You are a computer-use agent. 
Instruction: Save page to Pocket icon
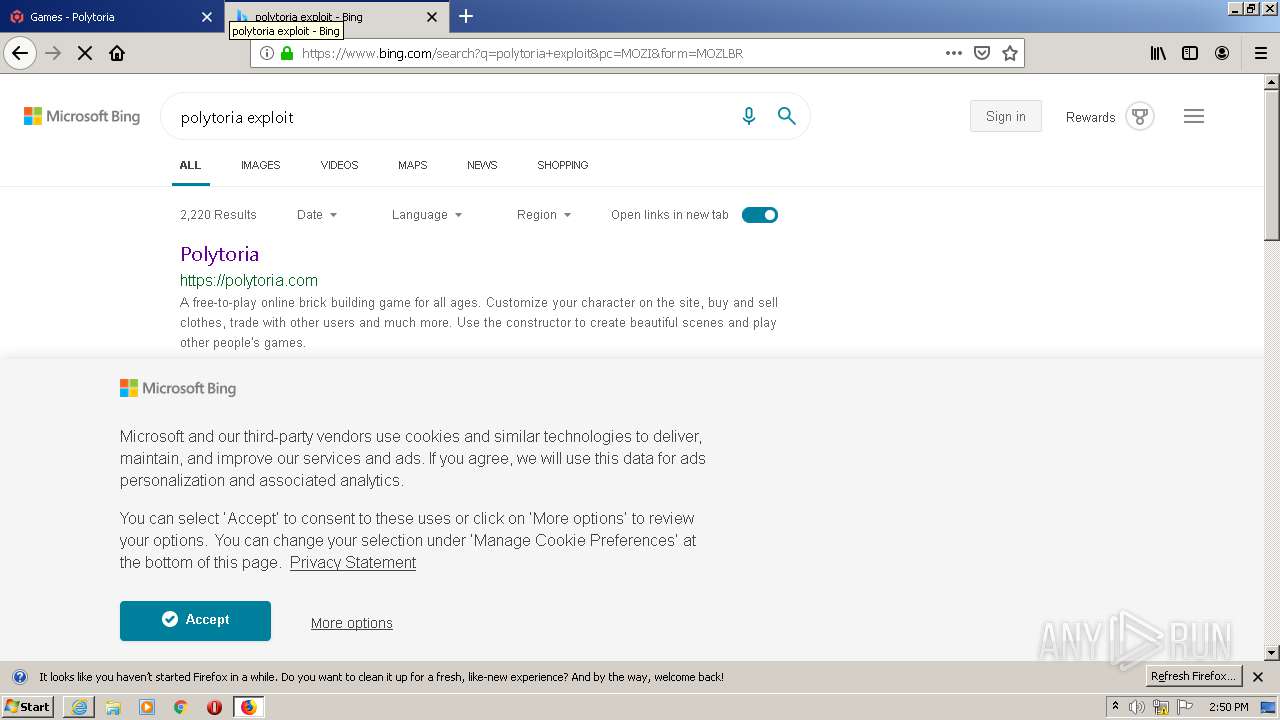[982, 53]
